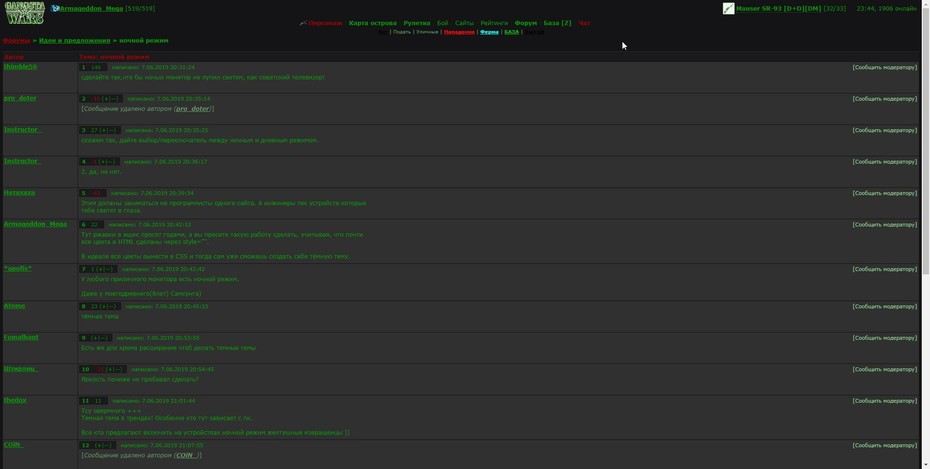Report post 3 via Сообщить модератору
The width and height of the screenshot is (930, 469).
(884, 130)
